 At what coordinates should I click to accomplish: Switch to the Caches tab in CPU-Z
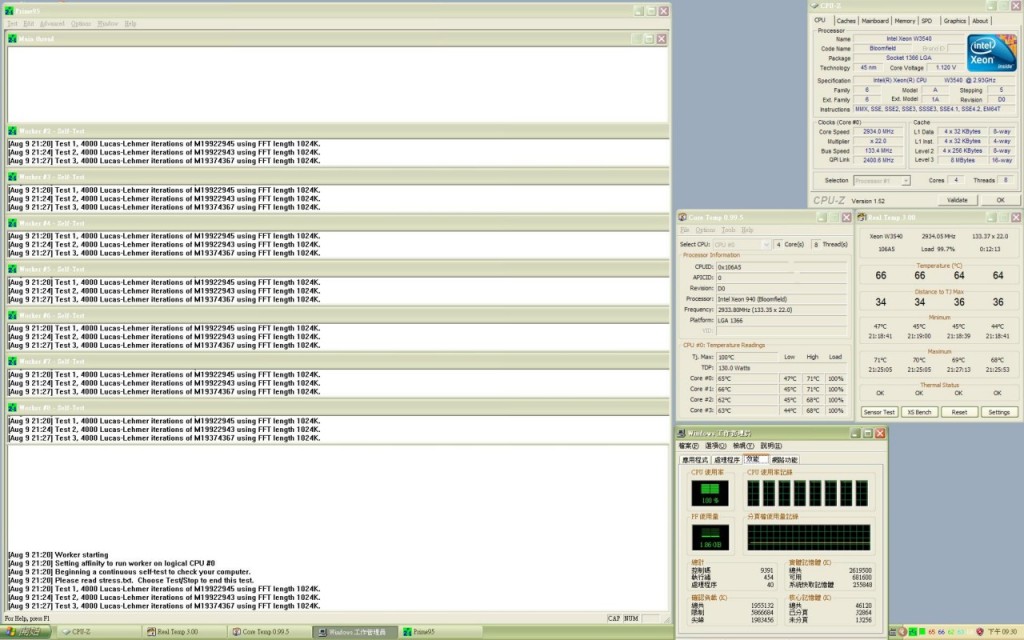point(846,21)
